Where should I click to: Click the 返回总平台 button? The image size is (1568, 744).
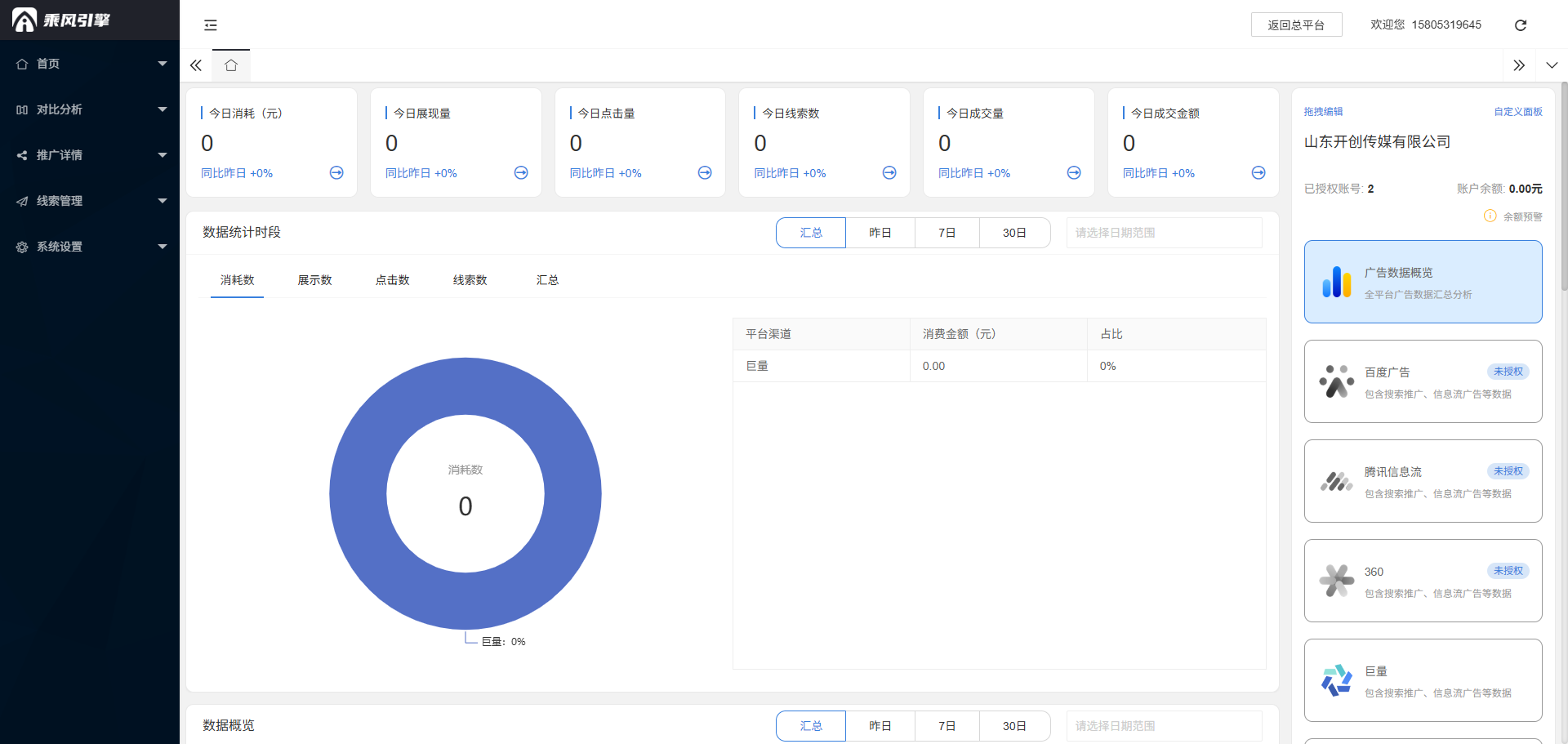(x=1296, y=25)
